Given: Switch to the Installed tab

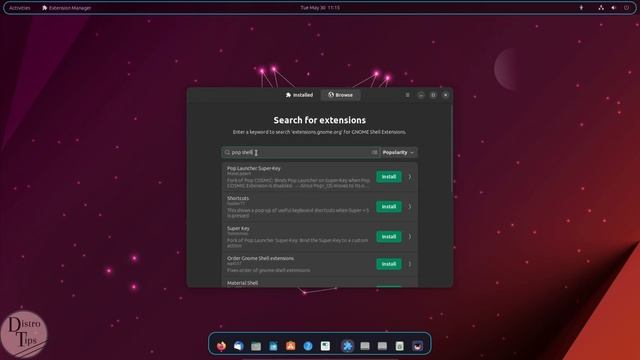Looking at the screenshot, I should 299,95.
